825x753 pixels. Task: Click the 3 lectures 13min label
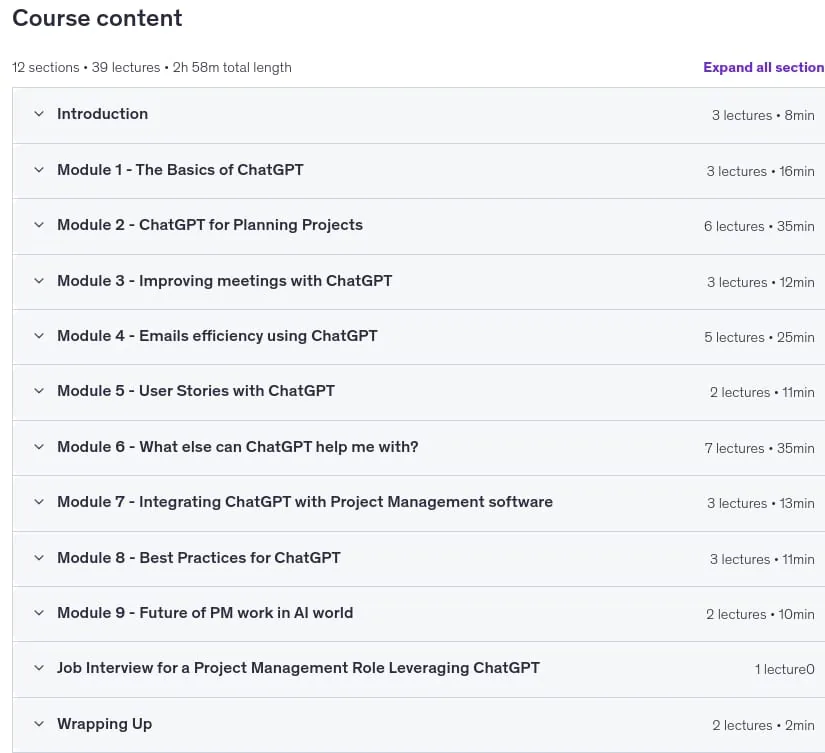pyautogui.click(x=761, y=503)
